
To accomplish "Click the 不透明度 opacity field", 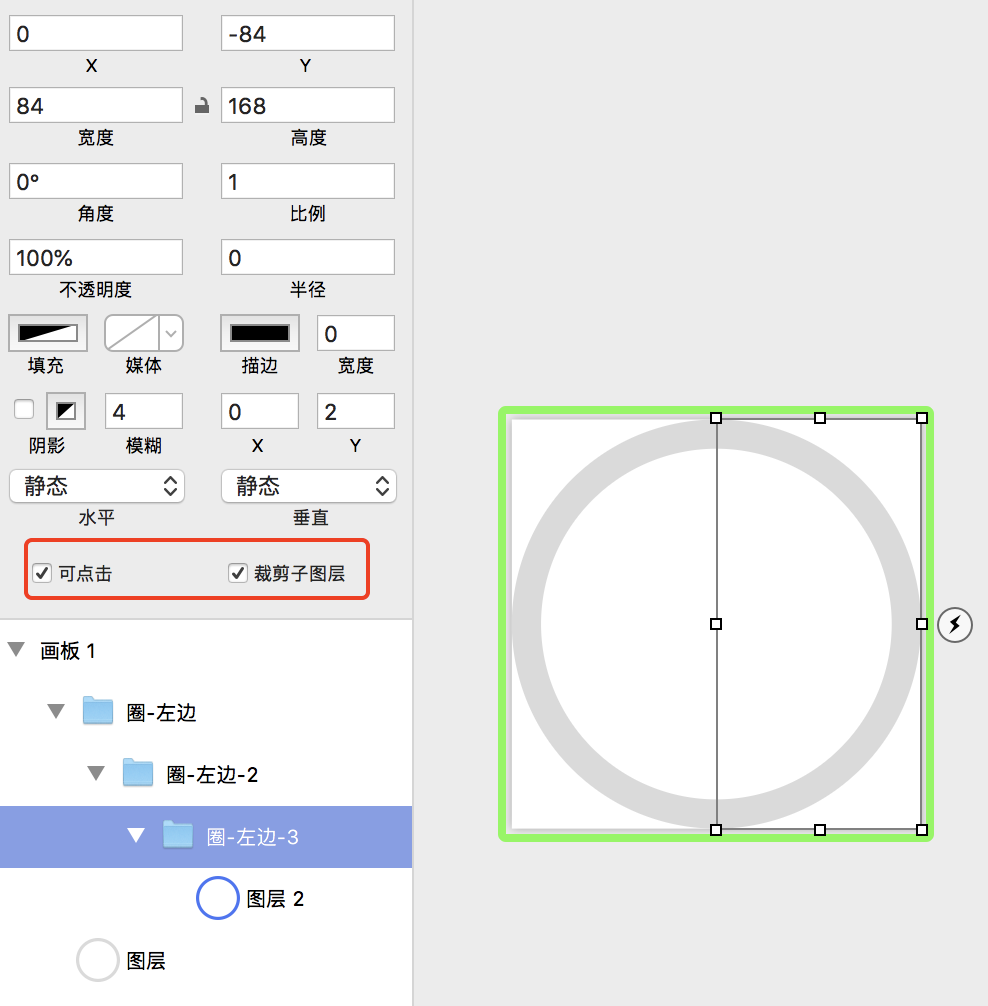I will click(x=96, y=257).
